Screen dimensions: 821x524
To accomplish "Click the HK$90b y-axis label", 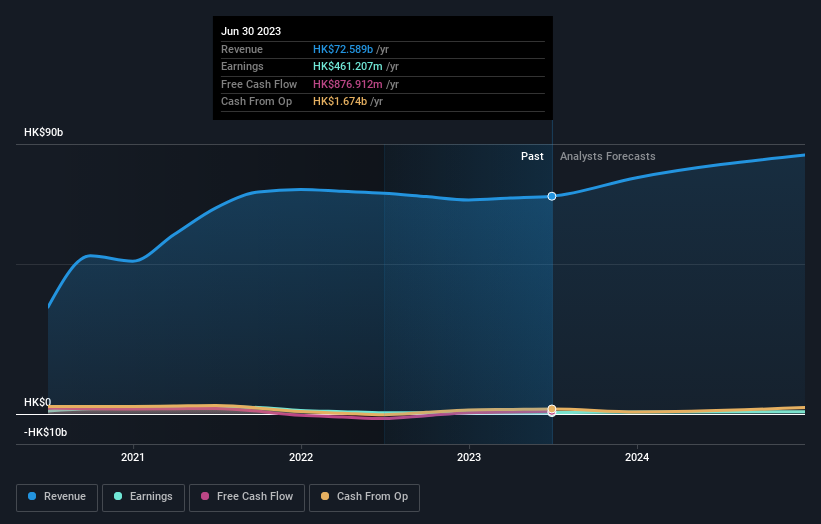I will (x=43, y=132).
